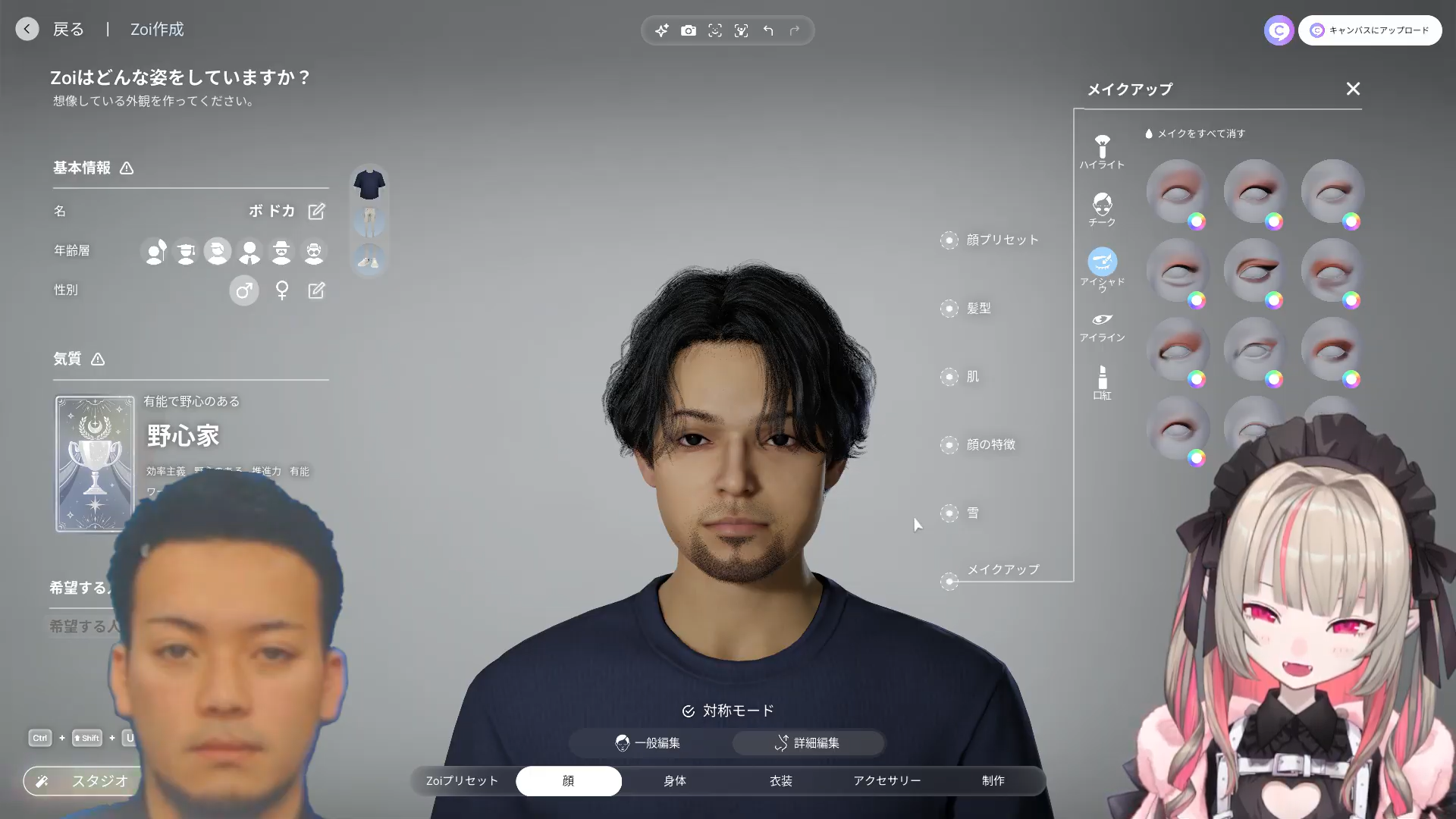Edit gender settings with pencil icon
This screenshot has height=819, width=1456.
(316, 290)
